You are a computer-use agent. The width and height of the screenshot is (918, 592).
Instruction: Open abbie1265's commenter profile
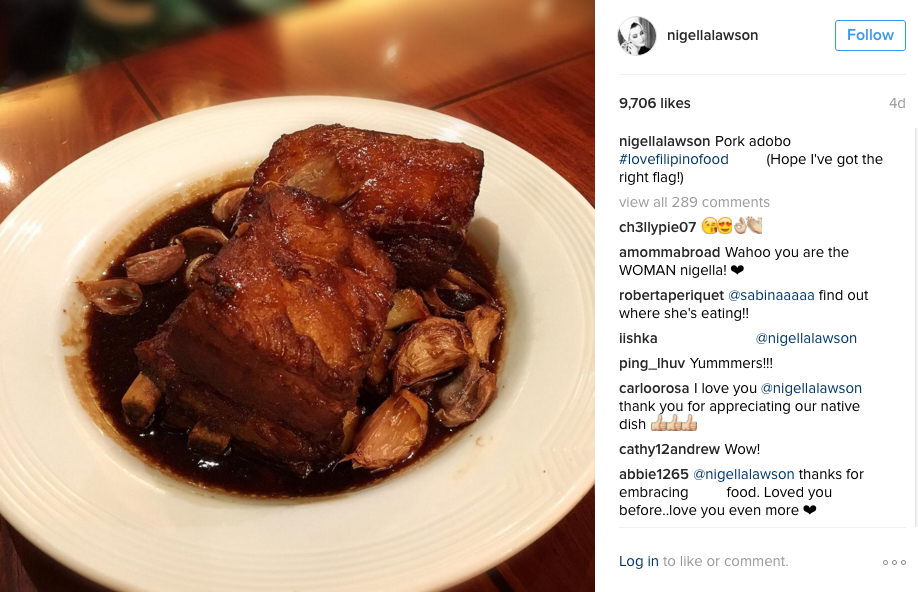[x=653, y=474]
